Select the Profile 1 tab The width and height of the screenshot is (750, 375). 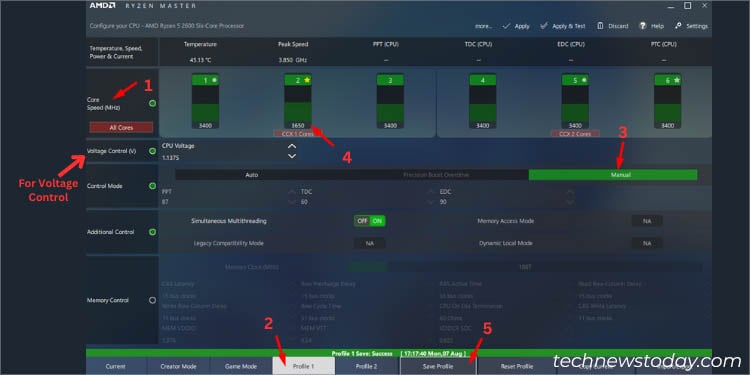click(304, 366)
